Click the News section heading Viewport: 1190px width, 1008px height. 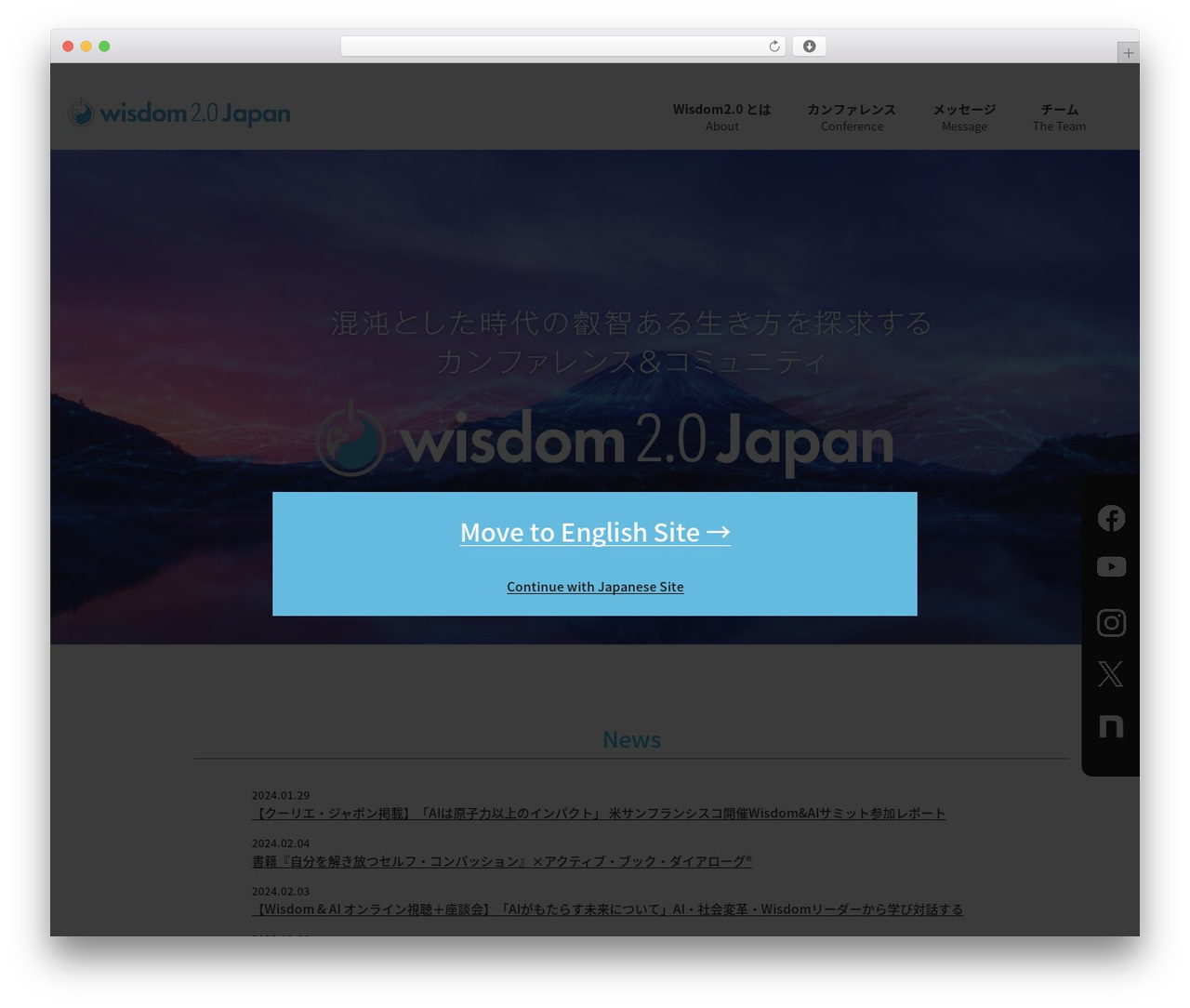click(632, 739)
